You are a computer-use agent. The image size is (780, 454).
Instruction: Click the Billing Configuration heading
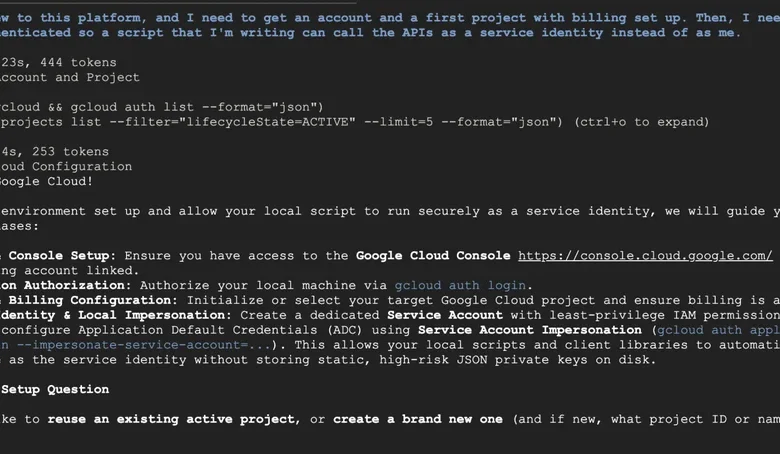pos(89,300)
